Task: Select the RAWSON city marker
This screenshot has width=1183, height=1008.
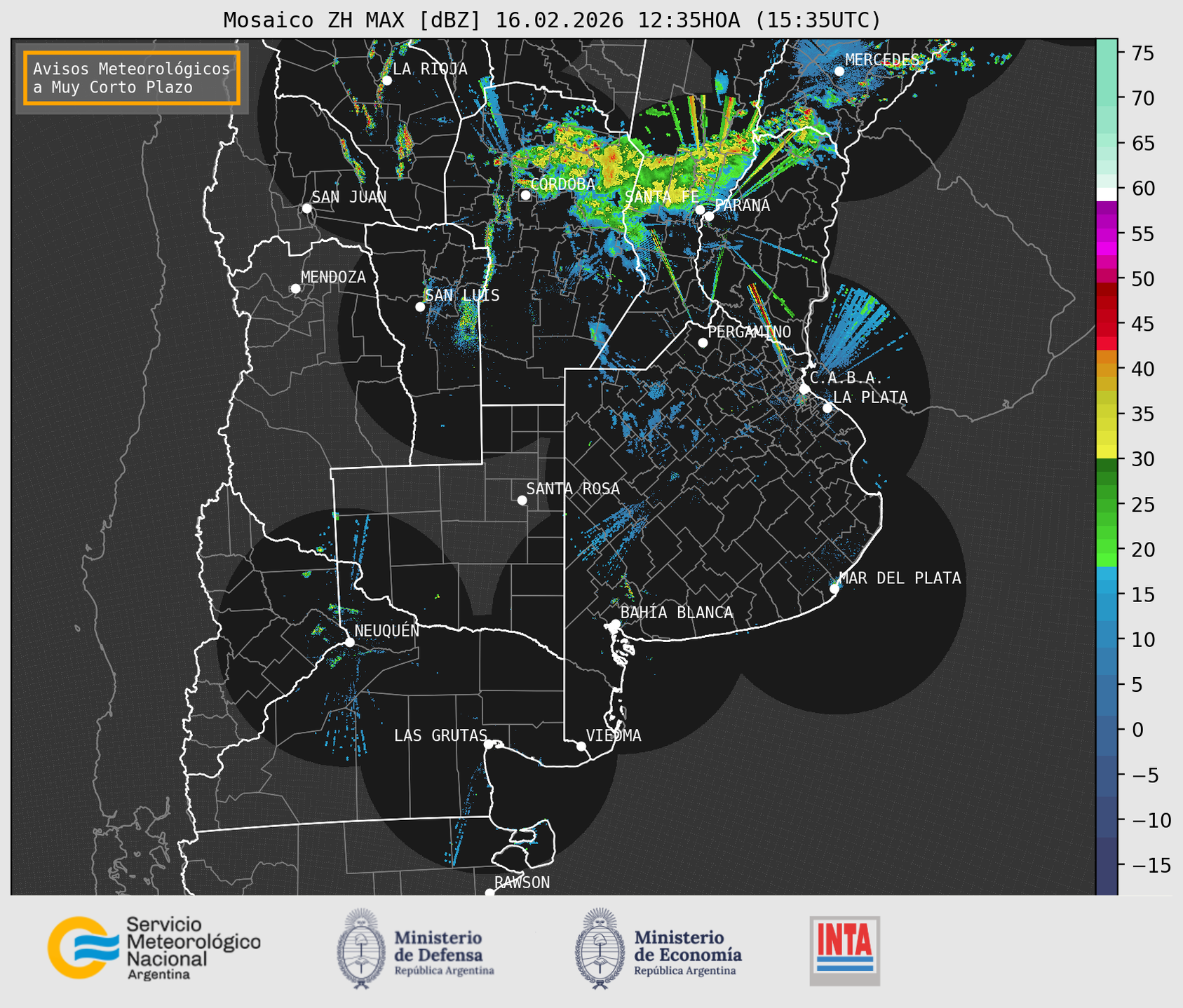Action: (x=489, y=893)
